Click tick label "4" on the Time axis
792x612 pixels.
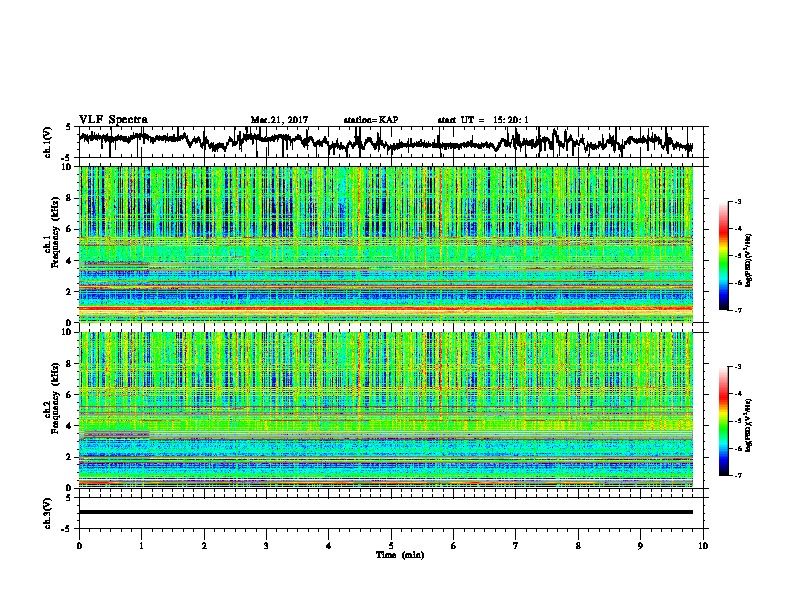[329, 546]
